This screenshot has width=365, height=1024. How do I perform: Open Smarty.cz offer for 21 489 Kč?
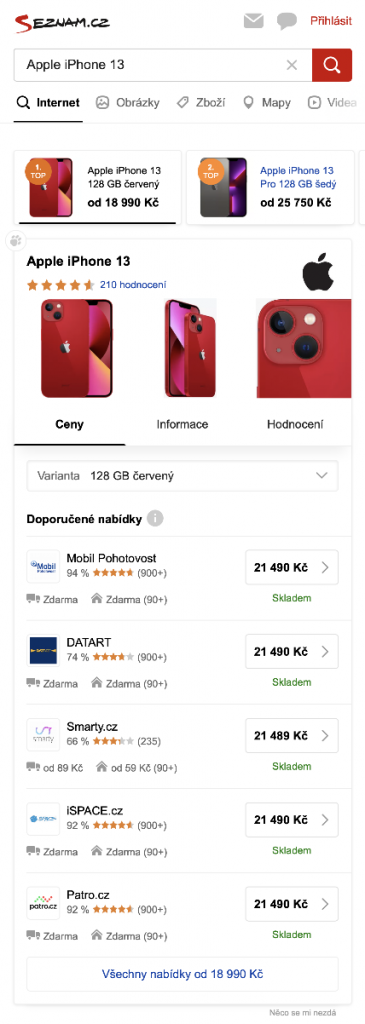pos(292,735)
